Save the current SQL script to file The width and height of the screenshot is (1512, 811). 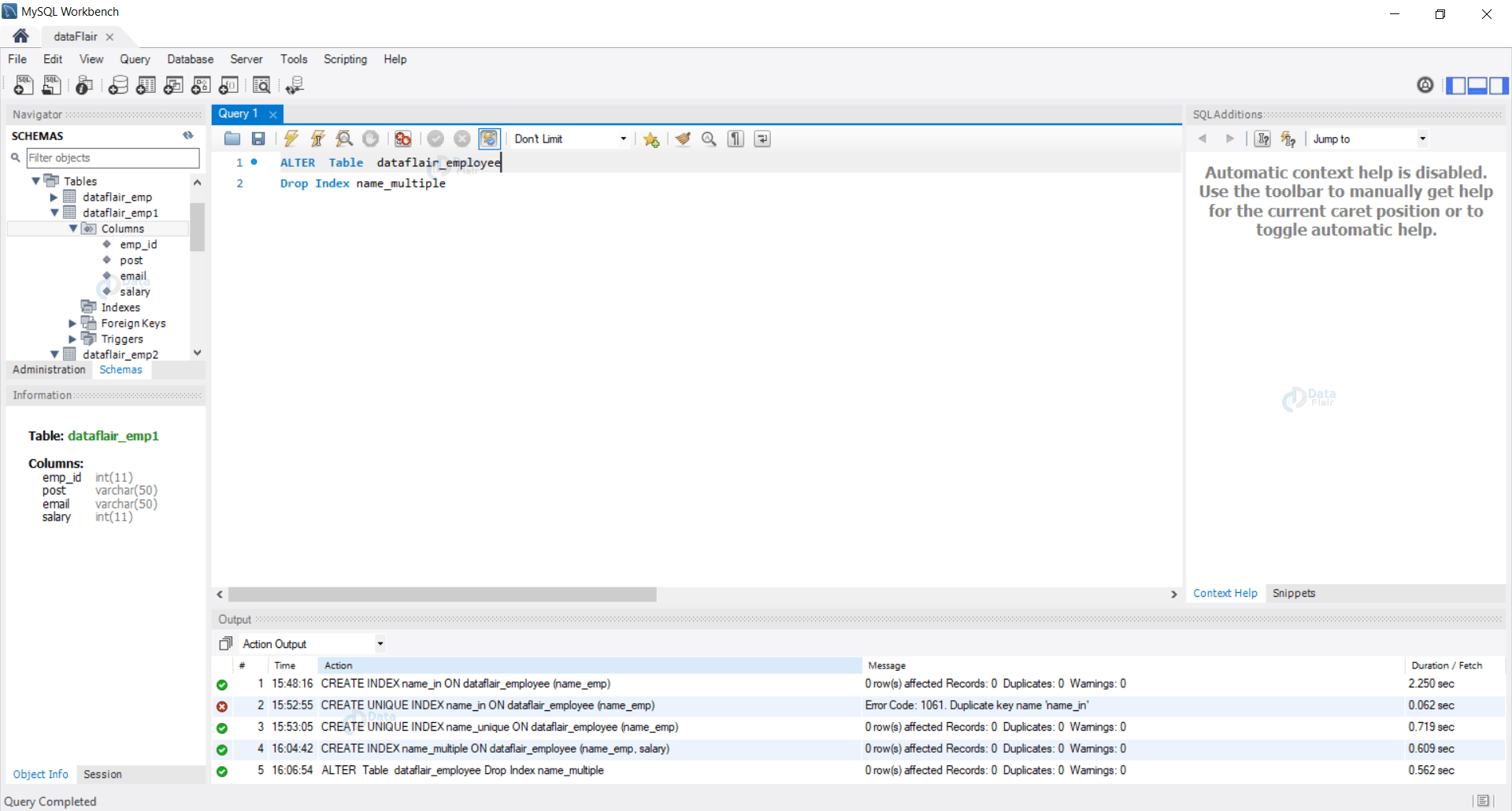(x=258, y=139)
